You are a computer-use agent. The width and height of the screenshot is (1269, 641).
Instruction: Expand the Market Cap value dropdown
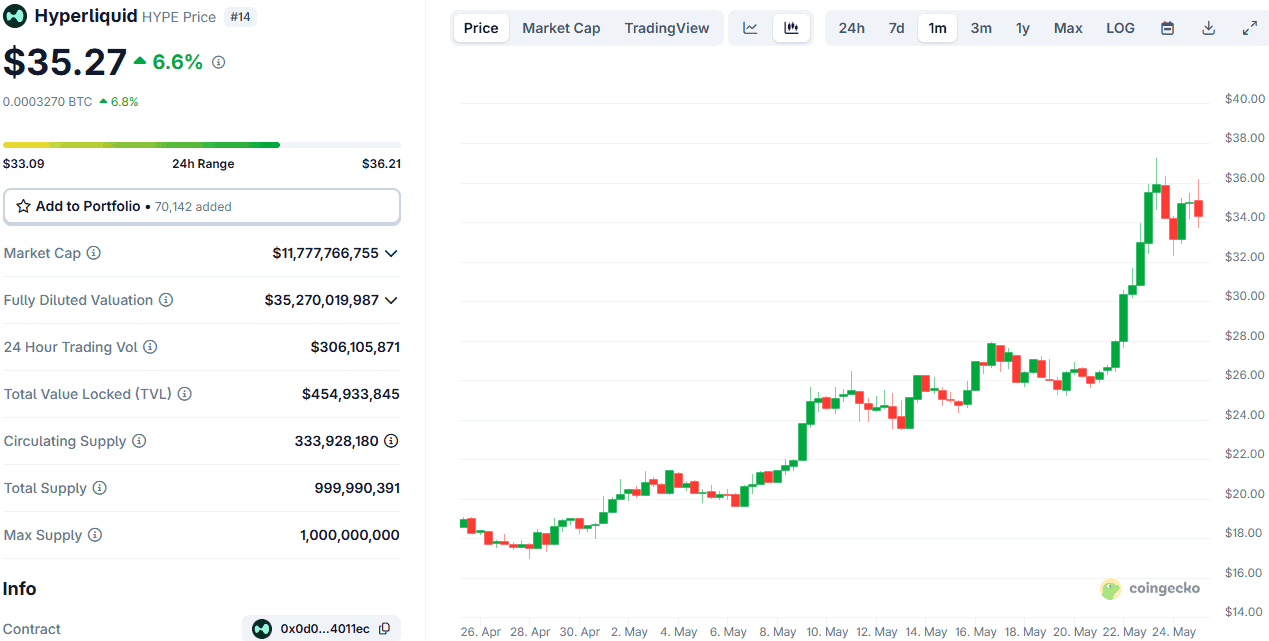[391, 253]
